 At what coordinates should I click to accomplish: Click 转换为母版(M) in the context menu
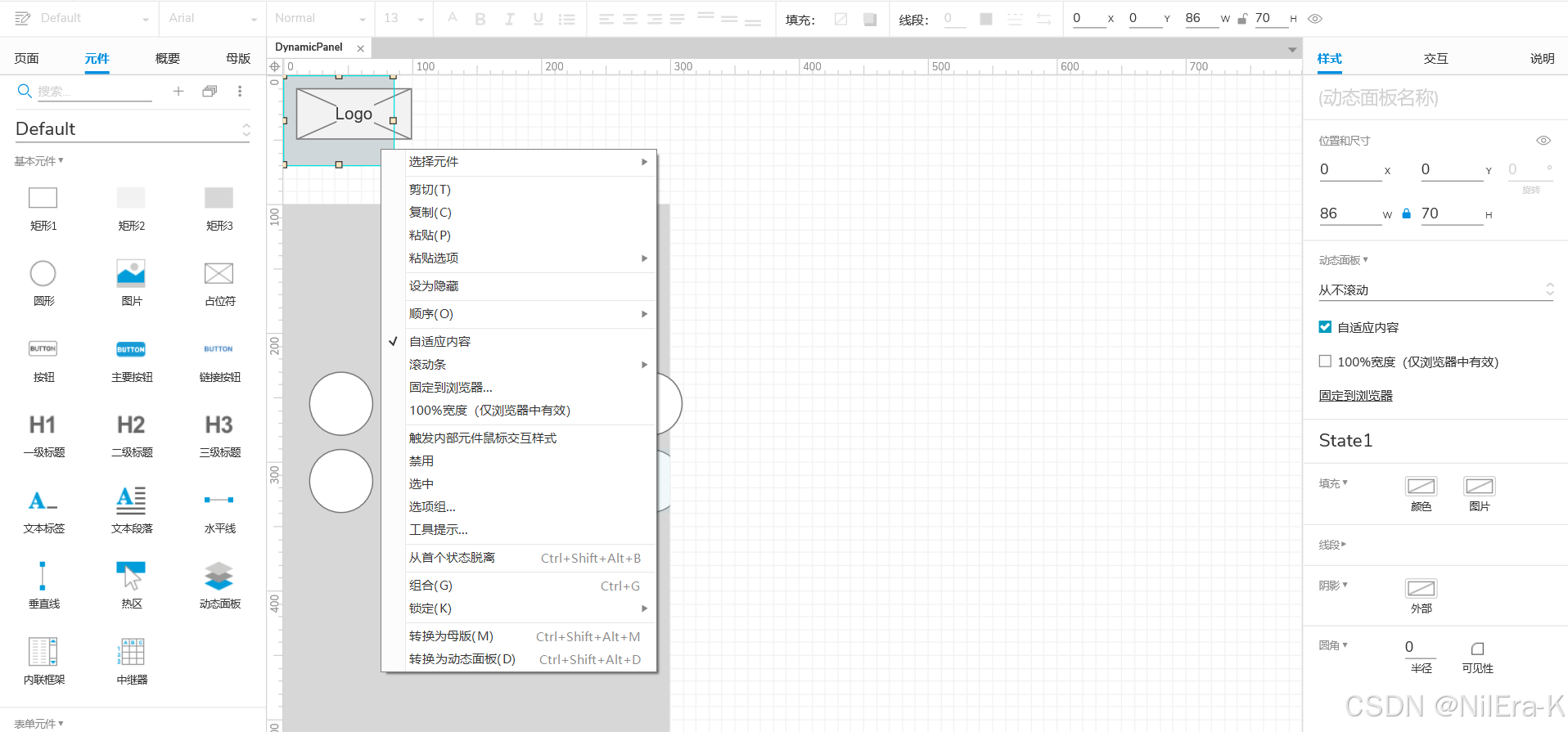(520, 635)
